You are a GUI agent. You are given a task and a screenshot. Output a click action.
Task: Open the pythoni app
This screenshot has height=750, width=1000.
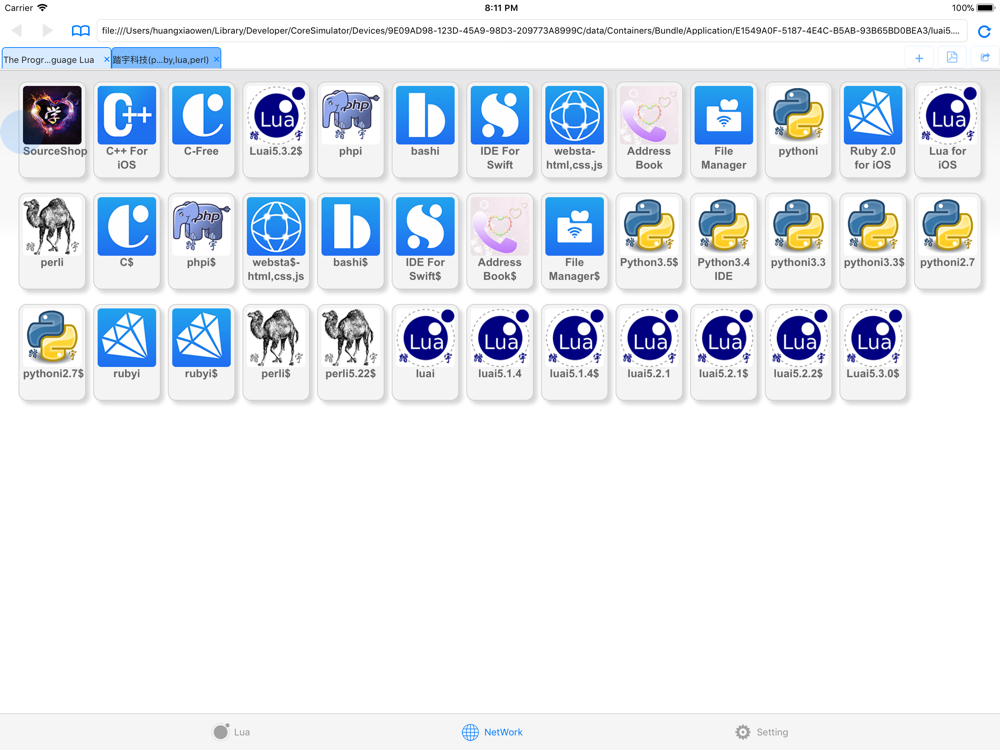[798, 129]
